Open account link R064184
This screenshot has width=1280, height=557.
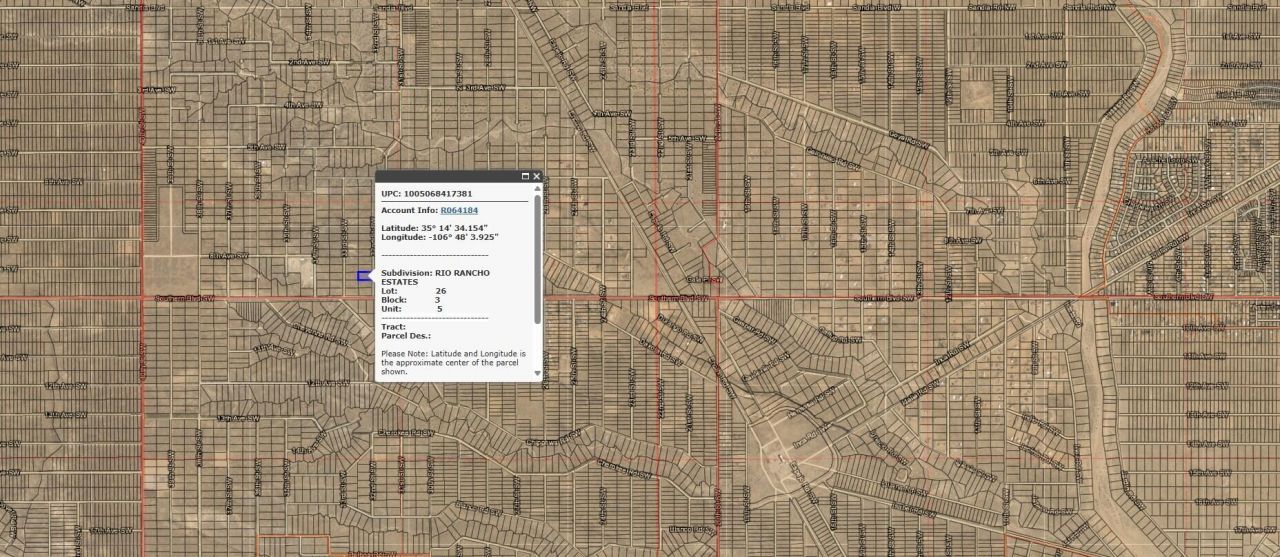click(x=459, y=210)
